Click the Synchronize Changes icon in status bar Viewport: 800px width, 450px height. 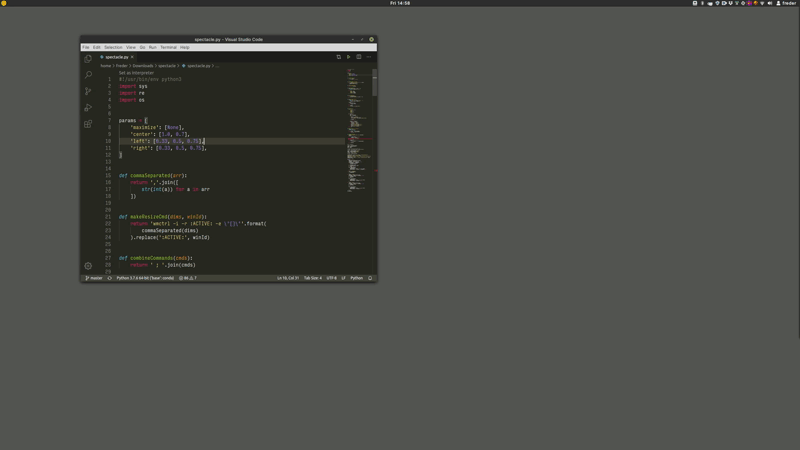(x=110, y=278)
